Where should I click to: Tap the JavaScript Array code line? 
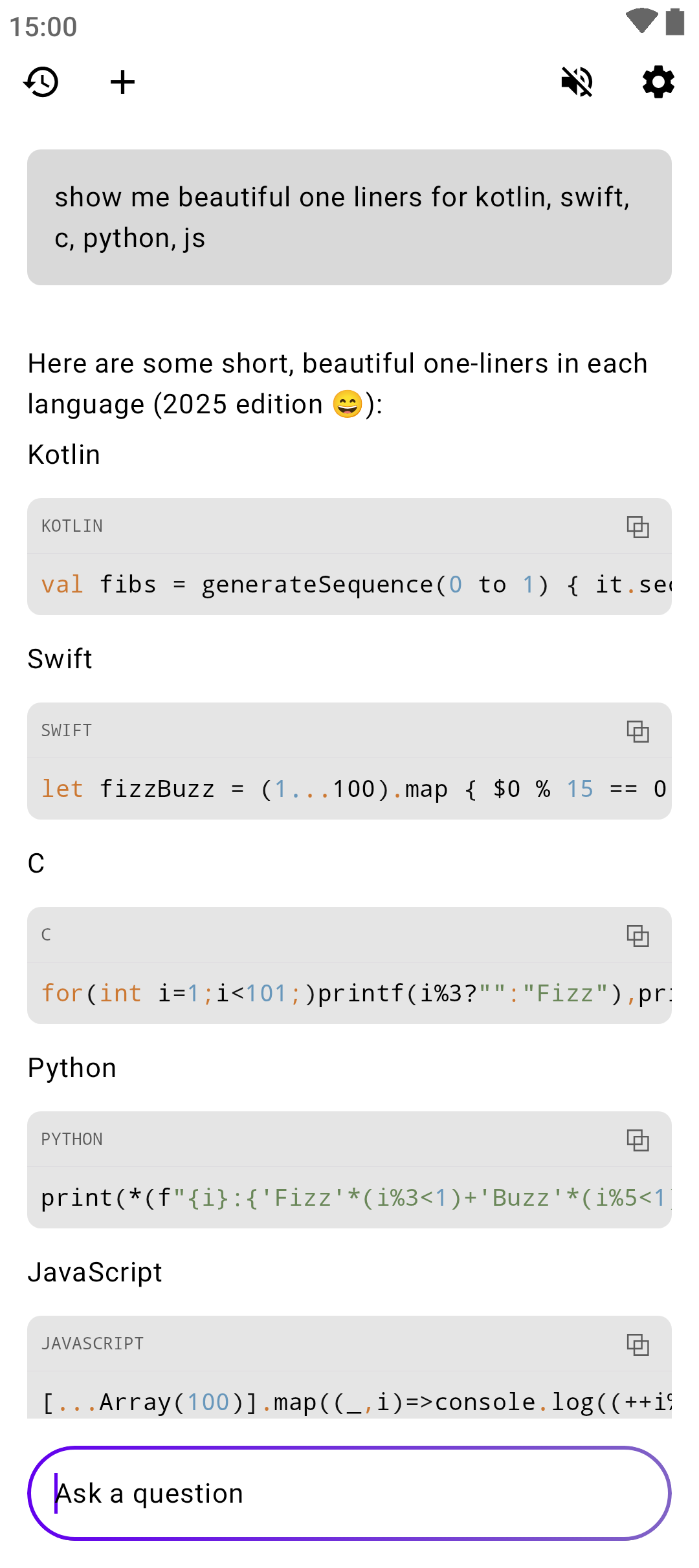349,1401
